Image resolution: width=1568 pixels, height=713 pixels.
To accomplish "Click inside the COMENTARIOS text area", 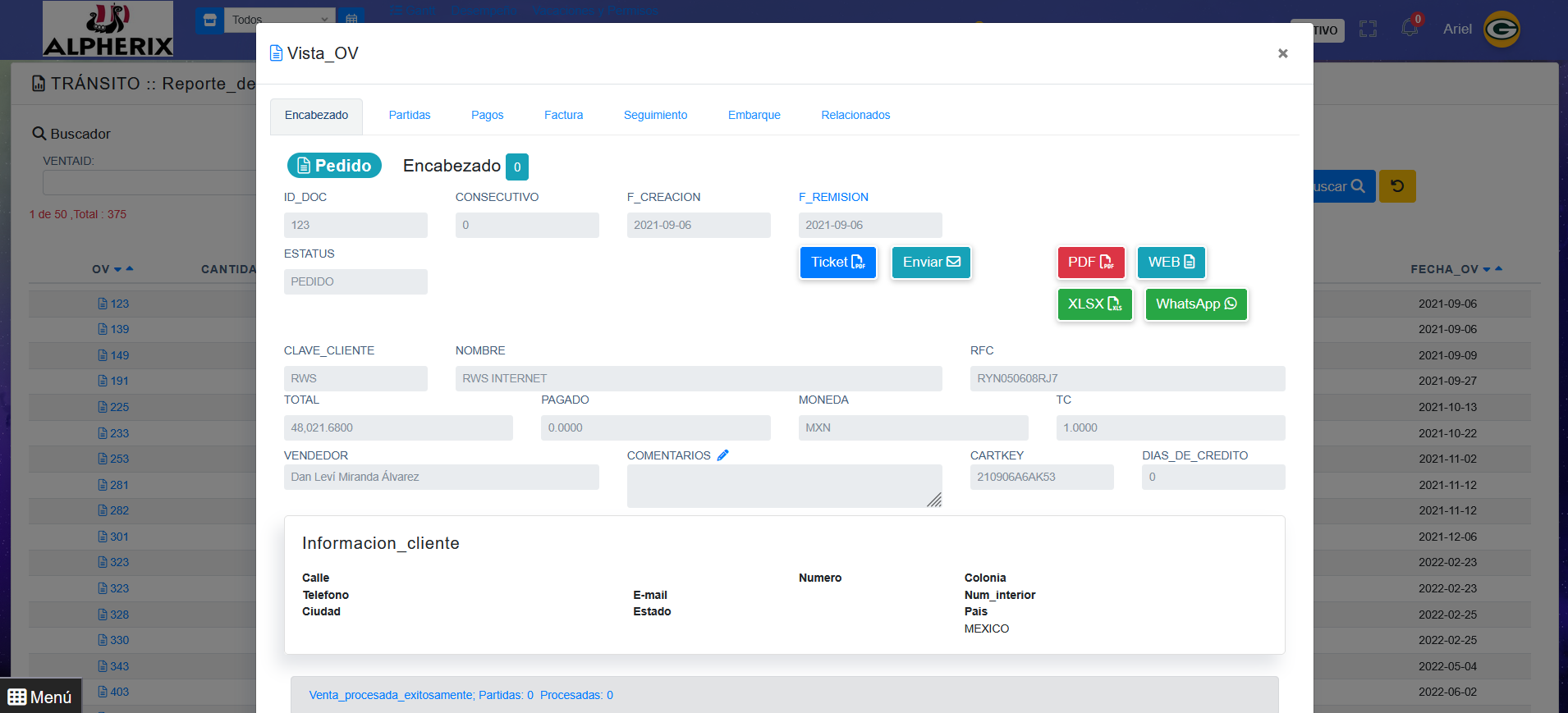I will [x=783, y=486].
